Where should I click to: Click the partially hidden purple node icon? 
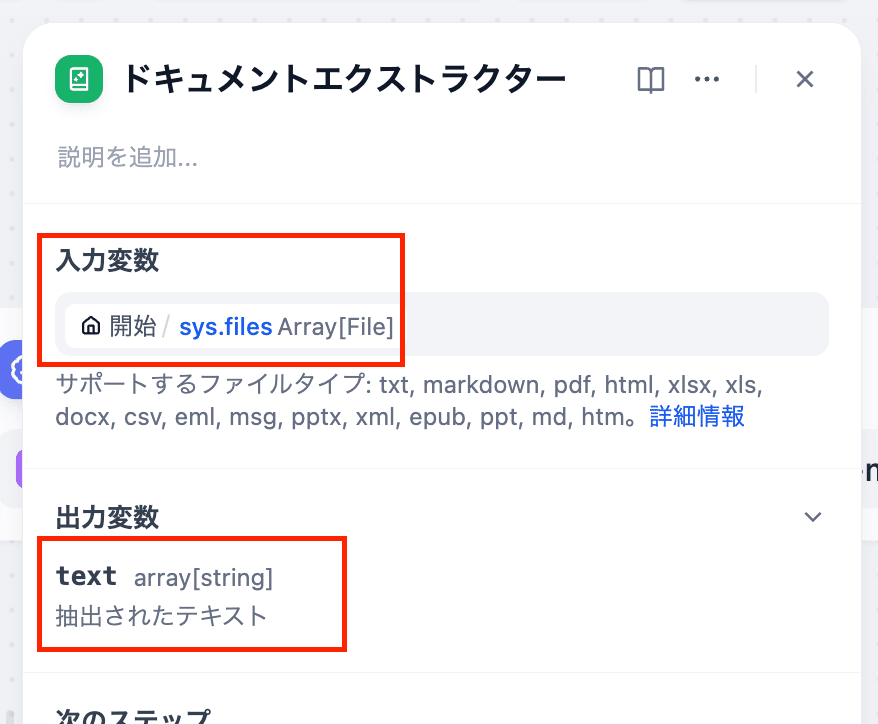pos(18,466)
